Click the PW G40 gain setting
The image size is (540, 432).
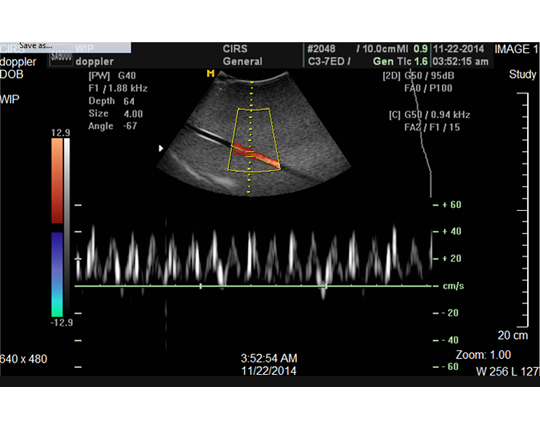pos(112,76)
